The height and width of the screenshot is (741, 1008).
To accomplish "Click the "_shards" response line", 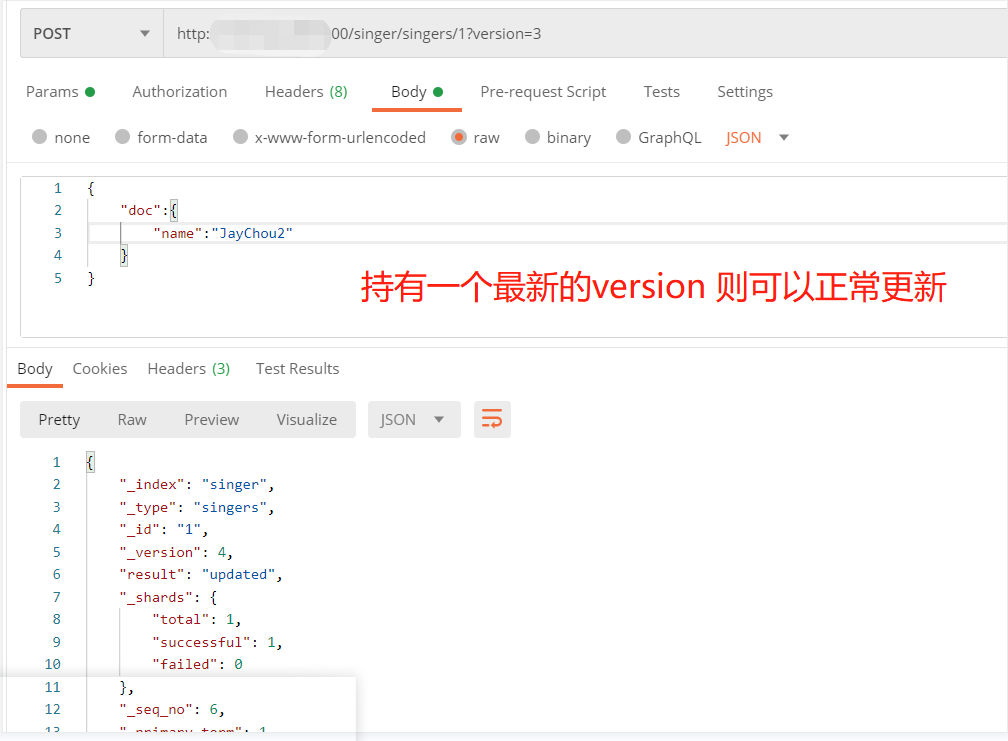I will pyautogui.click(x=168, y=597).
